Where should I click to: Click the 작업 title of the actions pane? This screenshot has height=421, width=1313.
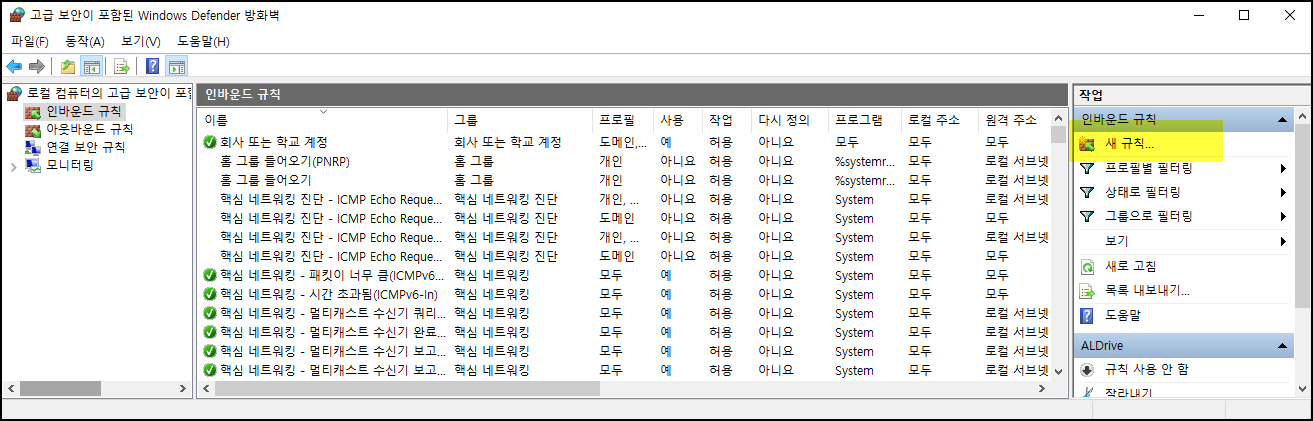(1091, 95)
